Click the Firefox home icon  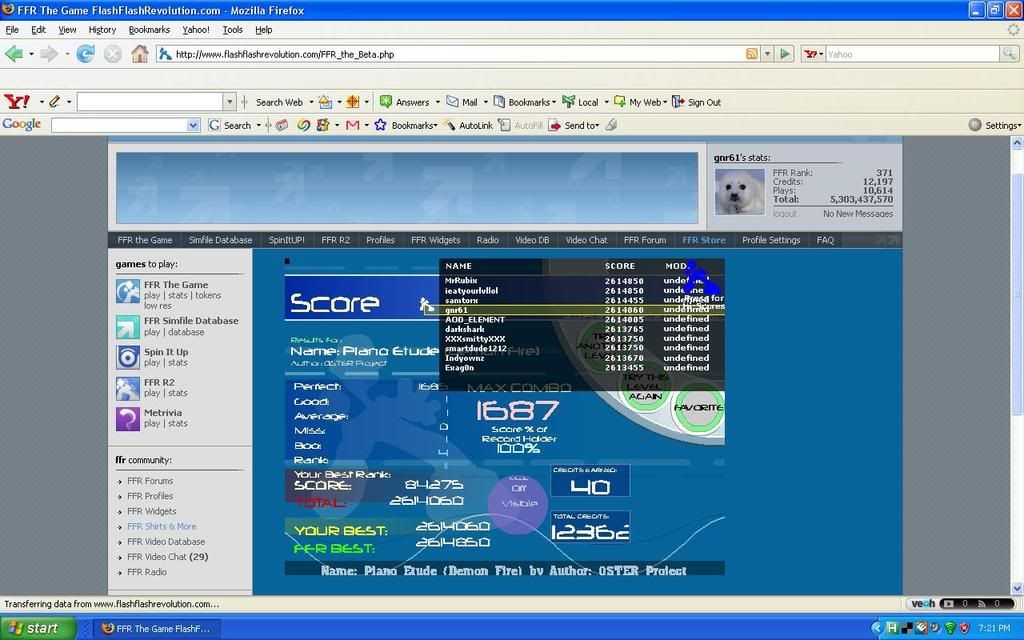tap(139, 54)
